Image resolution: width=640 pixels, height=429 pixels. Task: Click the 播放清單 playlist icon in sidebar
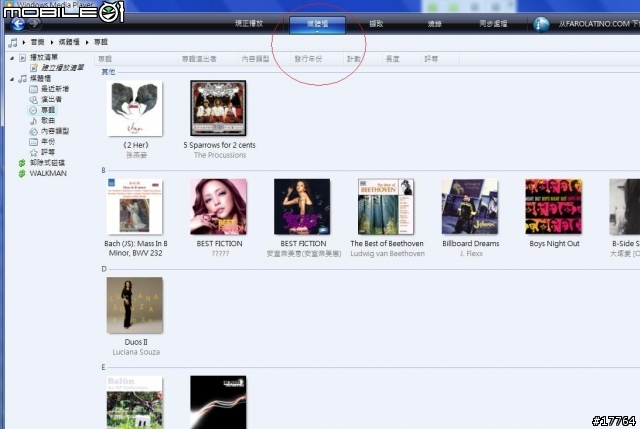click(x=23, y=58)
